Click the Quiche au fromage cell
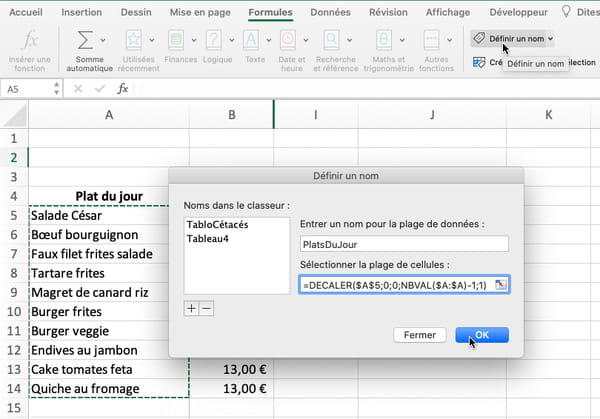The width and height of the screenshot is (600, 419). tap(109, 388)
